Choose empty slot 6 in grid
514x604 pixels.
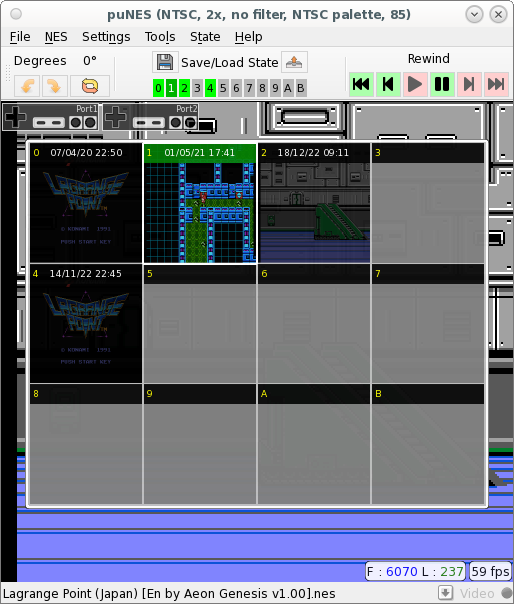point(314,324)
